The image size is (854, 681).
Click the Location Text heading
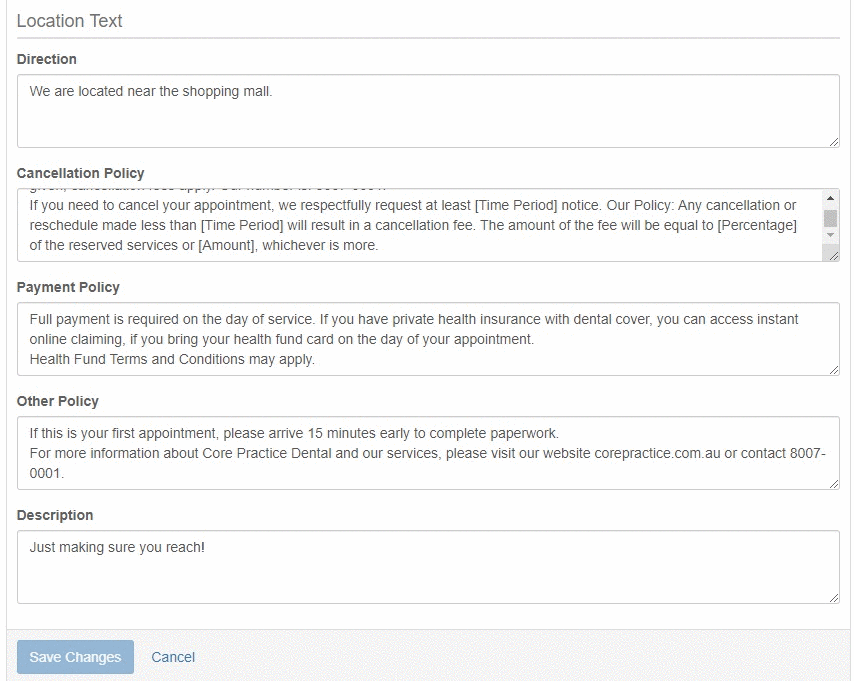70,21
